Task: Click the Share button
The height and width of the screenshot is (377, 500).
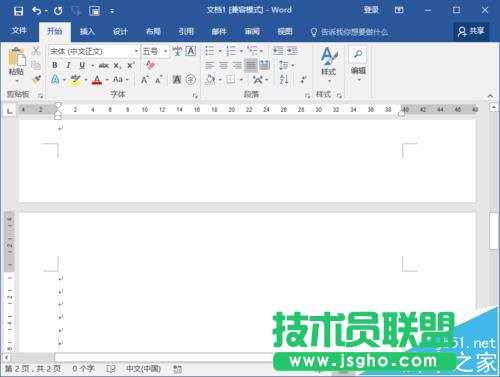Action: coord(471,32)
